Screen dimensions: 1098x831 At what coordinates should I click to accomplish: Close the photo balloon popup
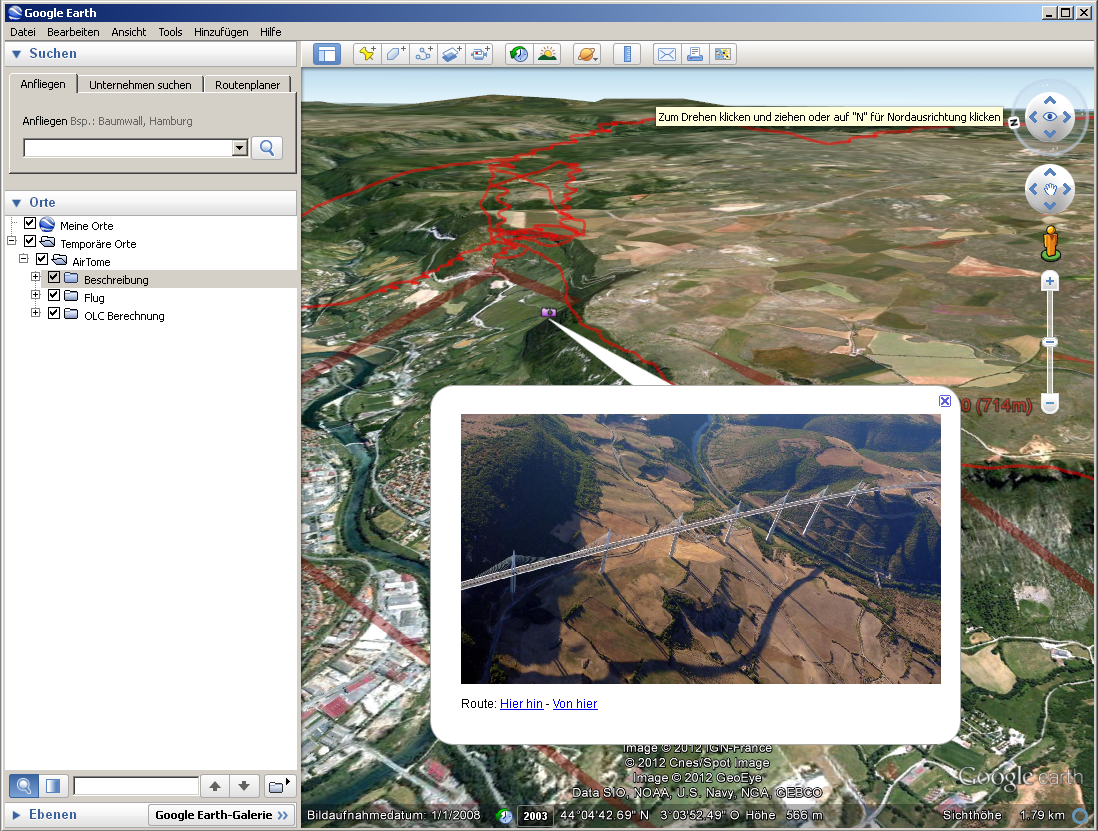point(945,401)
